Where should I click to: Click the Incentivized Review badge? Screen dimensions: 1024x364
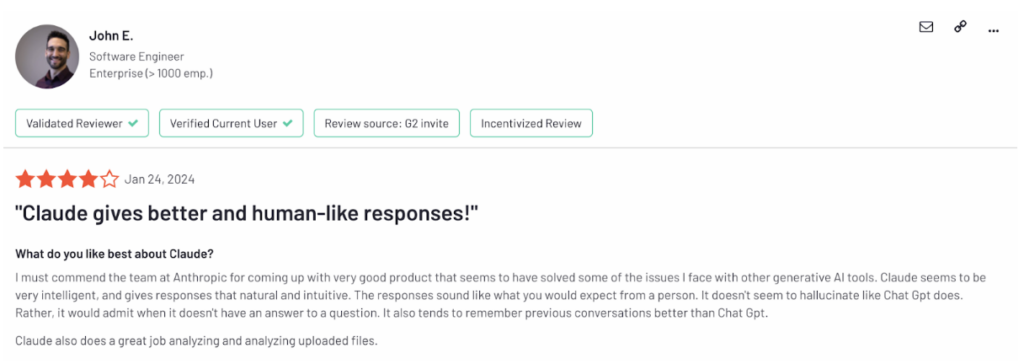pos(531,123)
